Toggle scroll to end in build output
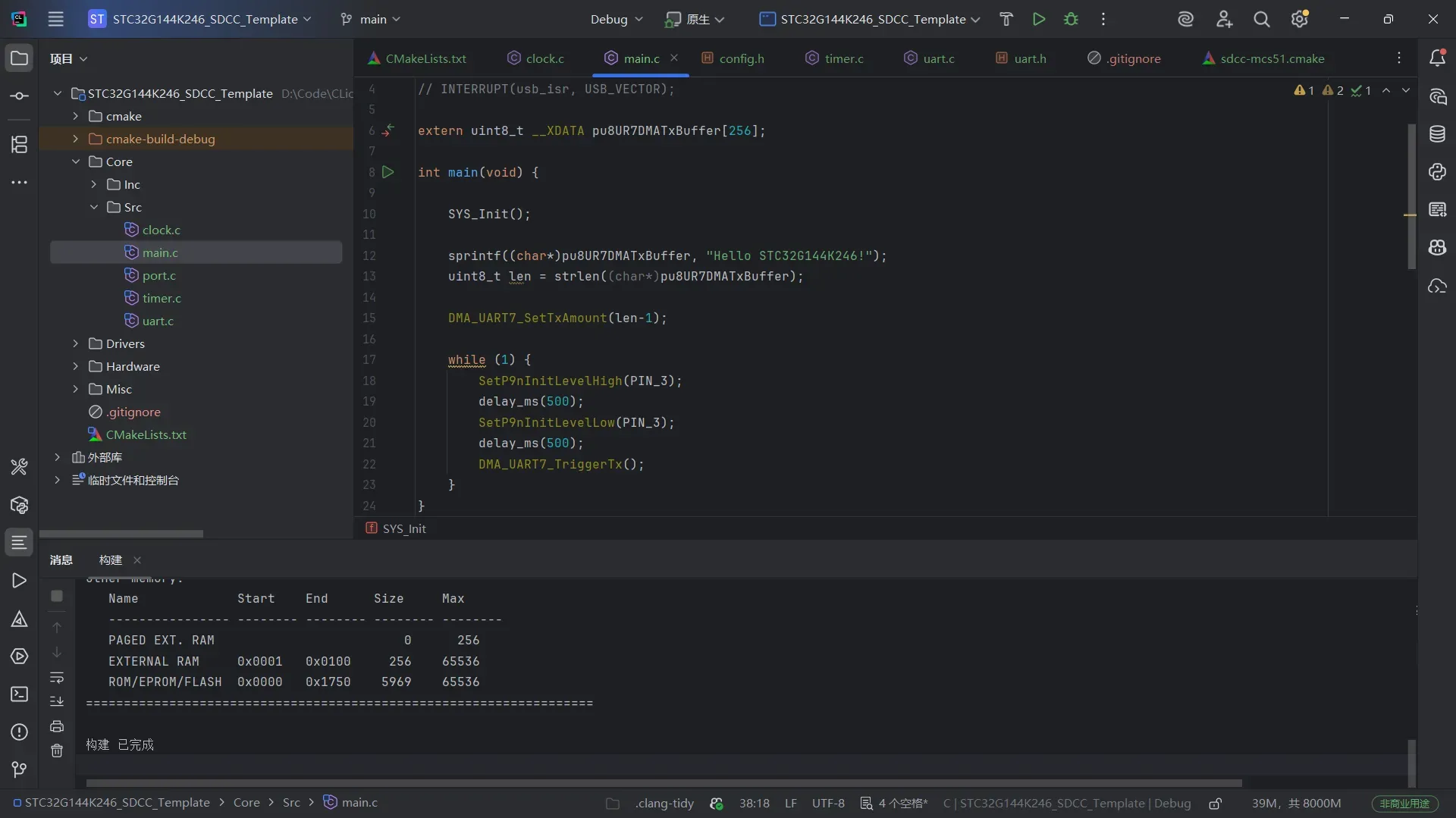 [x=57, y=701]
